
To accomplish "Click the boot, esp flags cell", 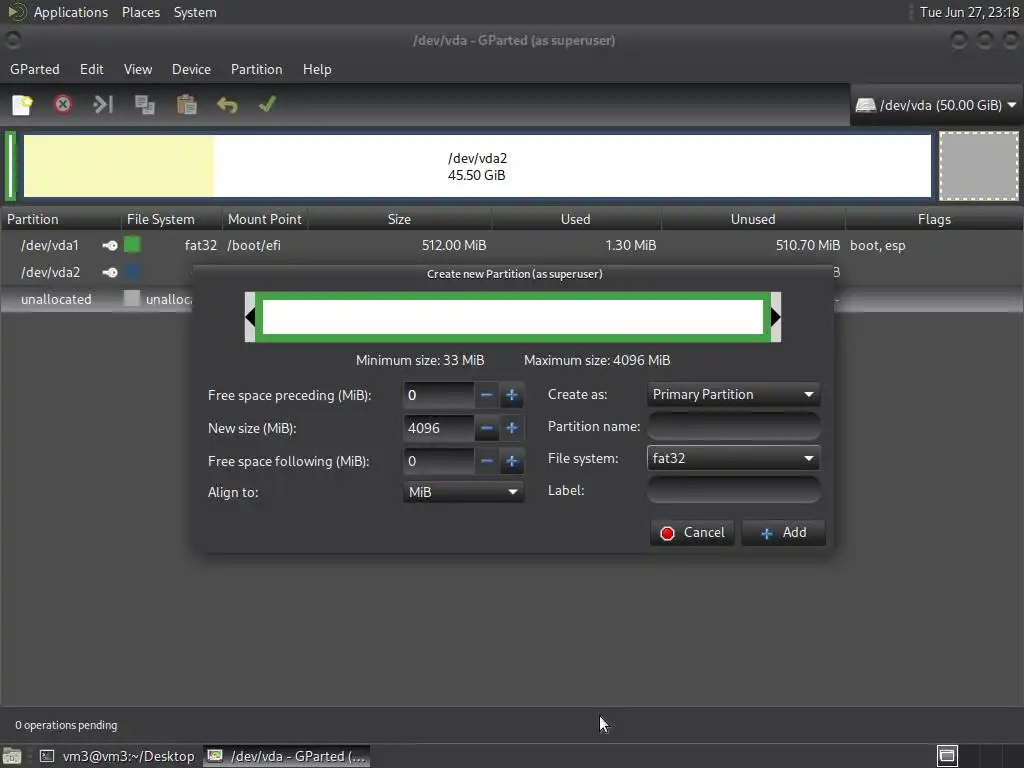I will click(877, 246).
